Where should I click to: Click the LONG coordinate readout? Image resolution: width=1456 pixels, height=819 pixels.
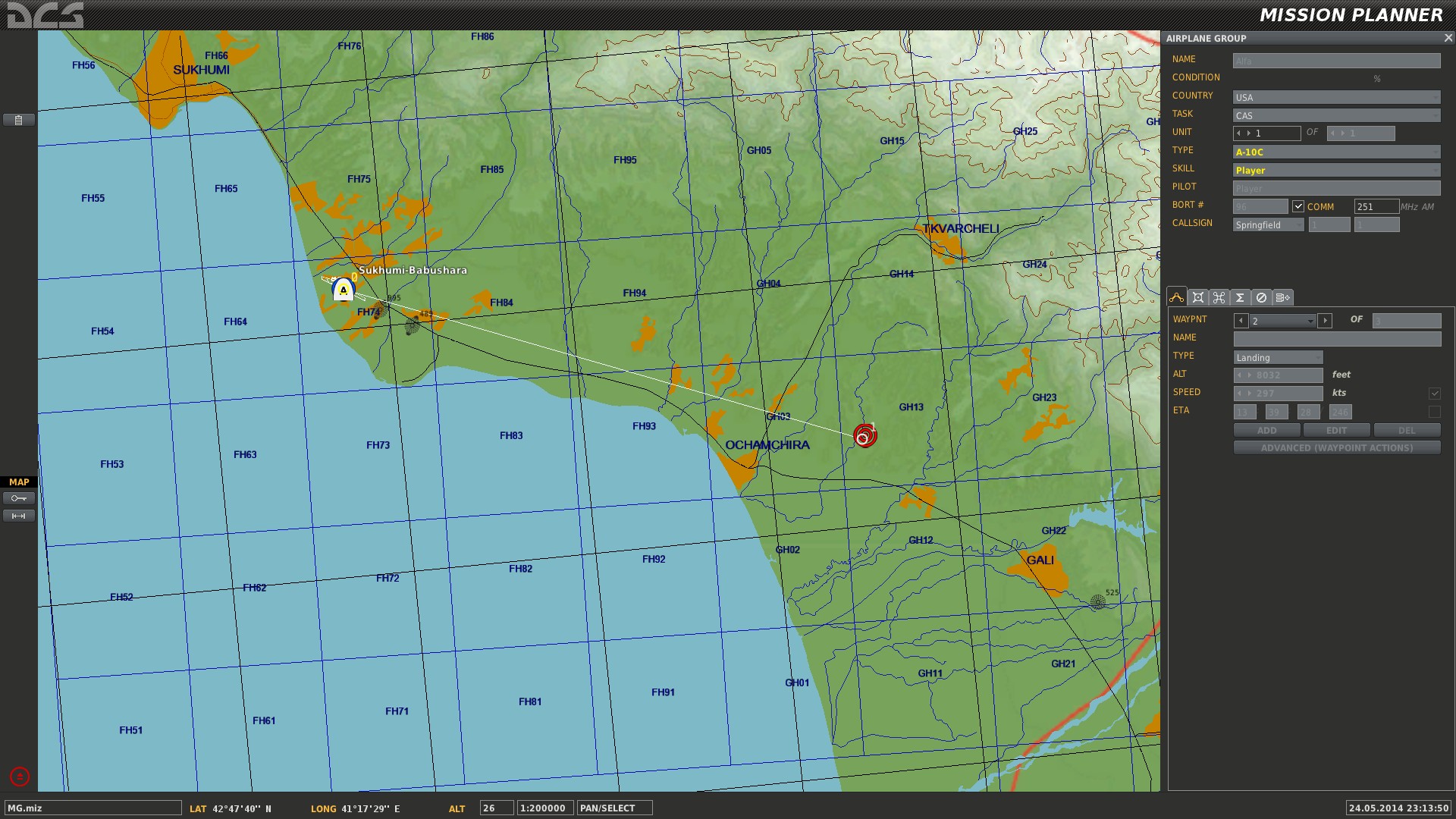(355, 809)
